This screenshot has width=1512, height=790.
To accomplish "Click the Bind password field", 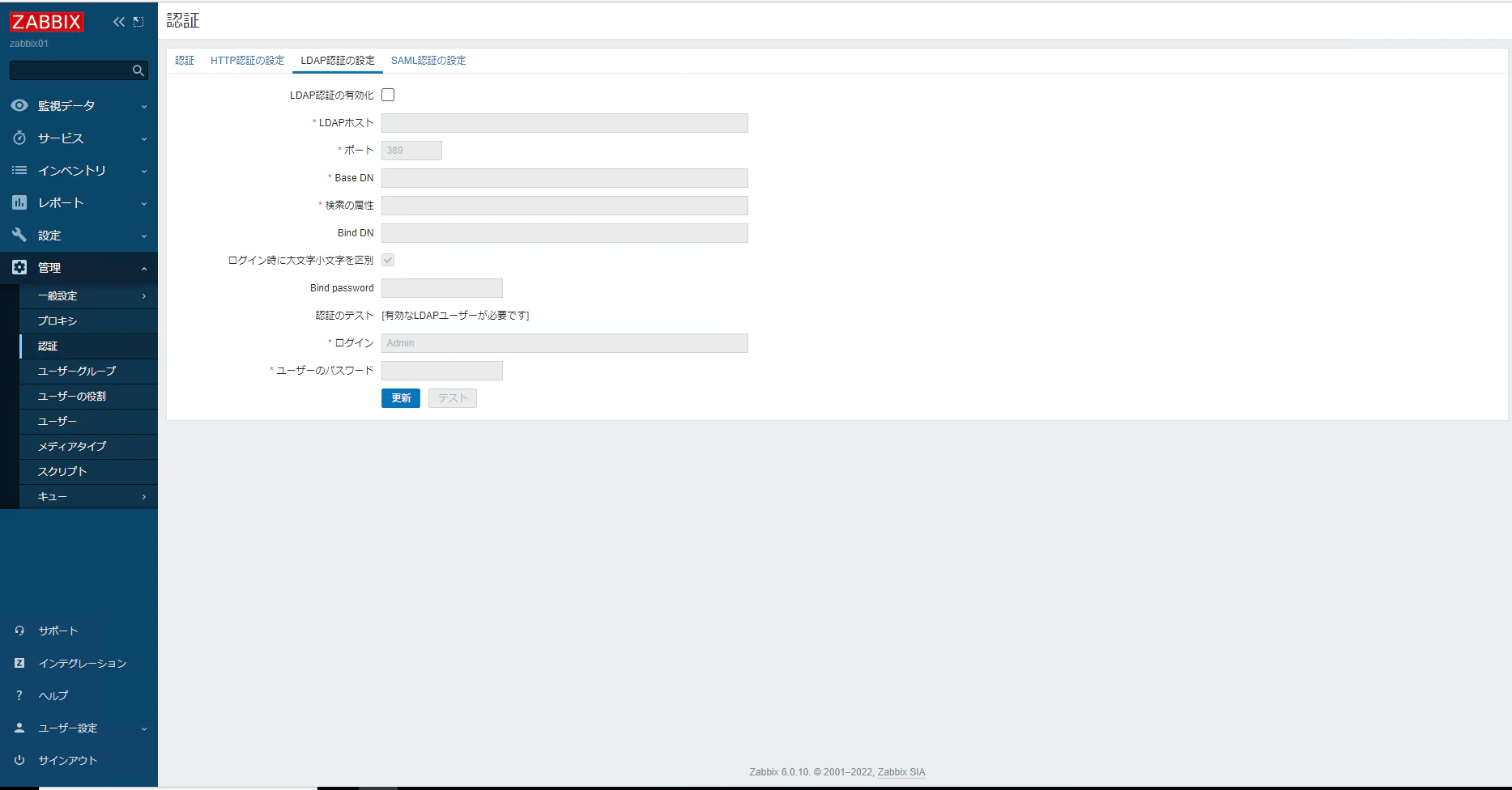I will (x=442, y=288).
